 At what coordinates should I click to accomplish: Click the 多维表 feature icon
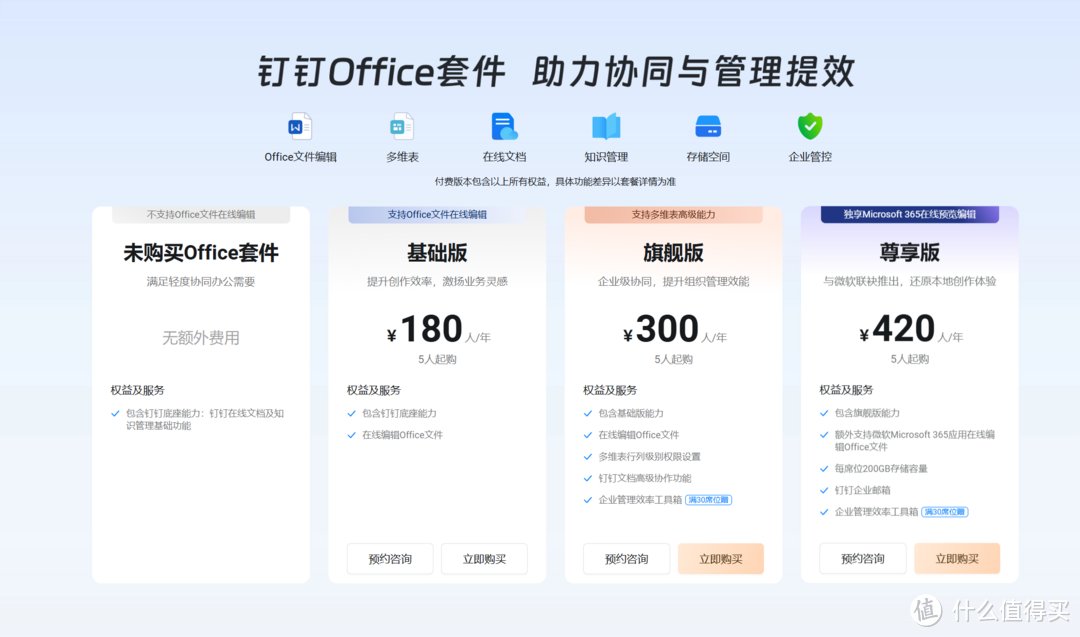(x=401, y=128)
